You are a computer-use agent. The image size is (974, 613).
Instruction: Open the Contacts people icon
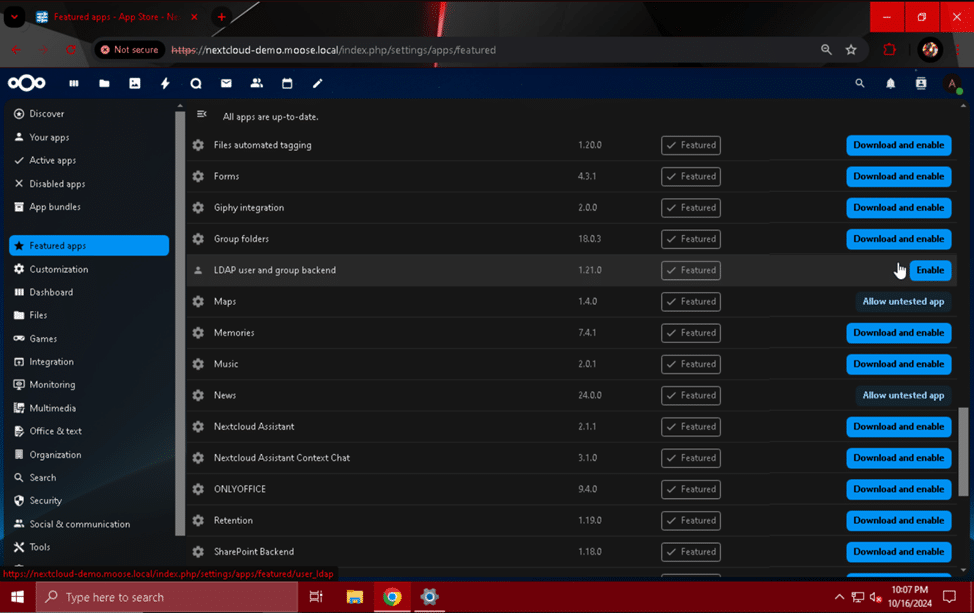pos(257,83)
